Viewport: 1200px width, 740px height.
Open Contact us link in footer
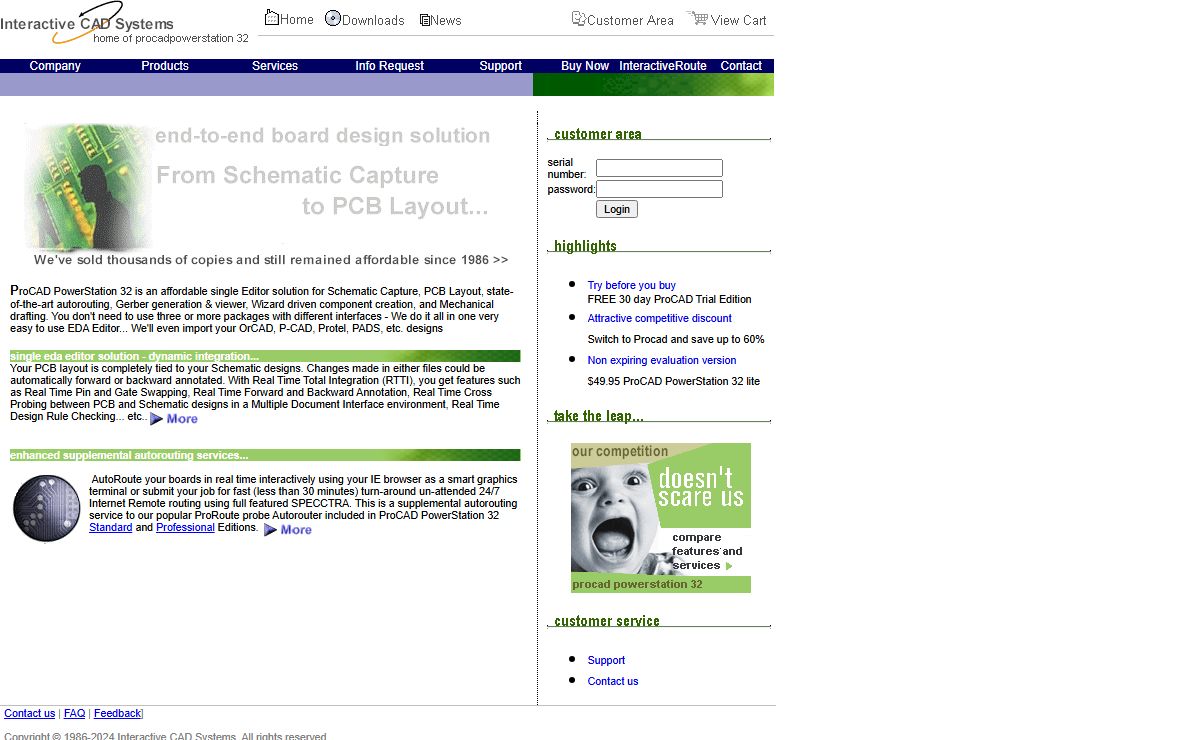(x=30, y=713)
